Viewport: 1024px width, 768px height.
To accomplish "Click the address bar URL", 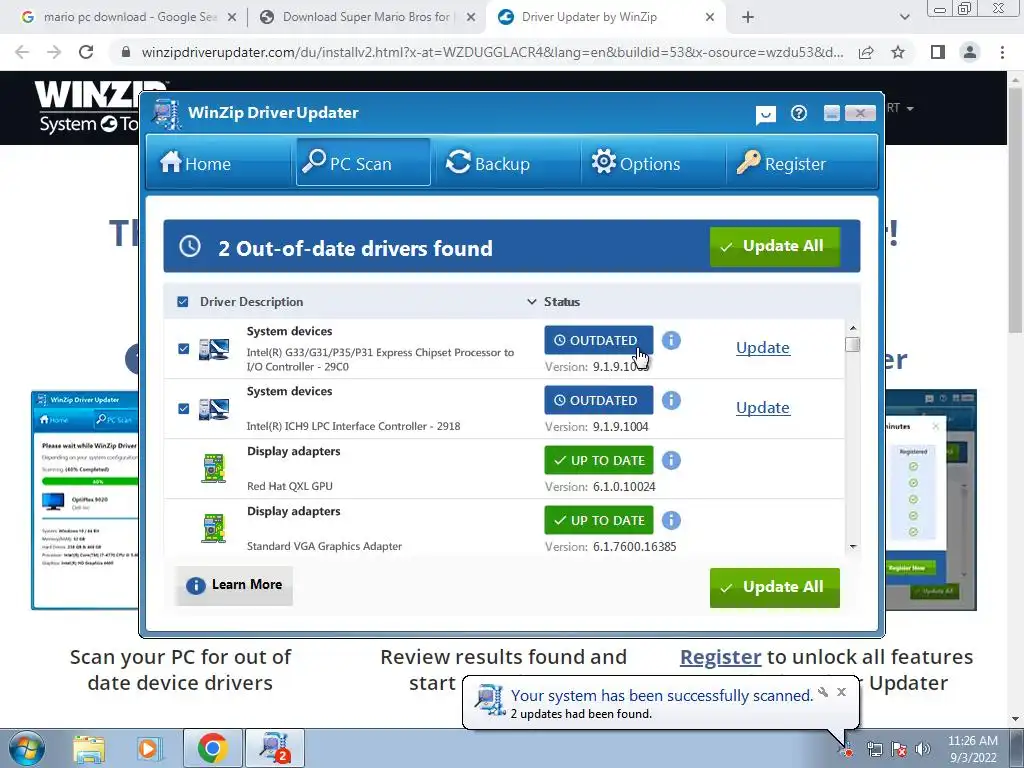I will click(x=492, y=52).
